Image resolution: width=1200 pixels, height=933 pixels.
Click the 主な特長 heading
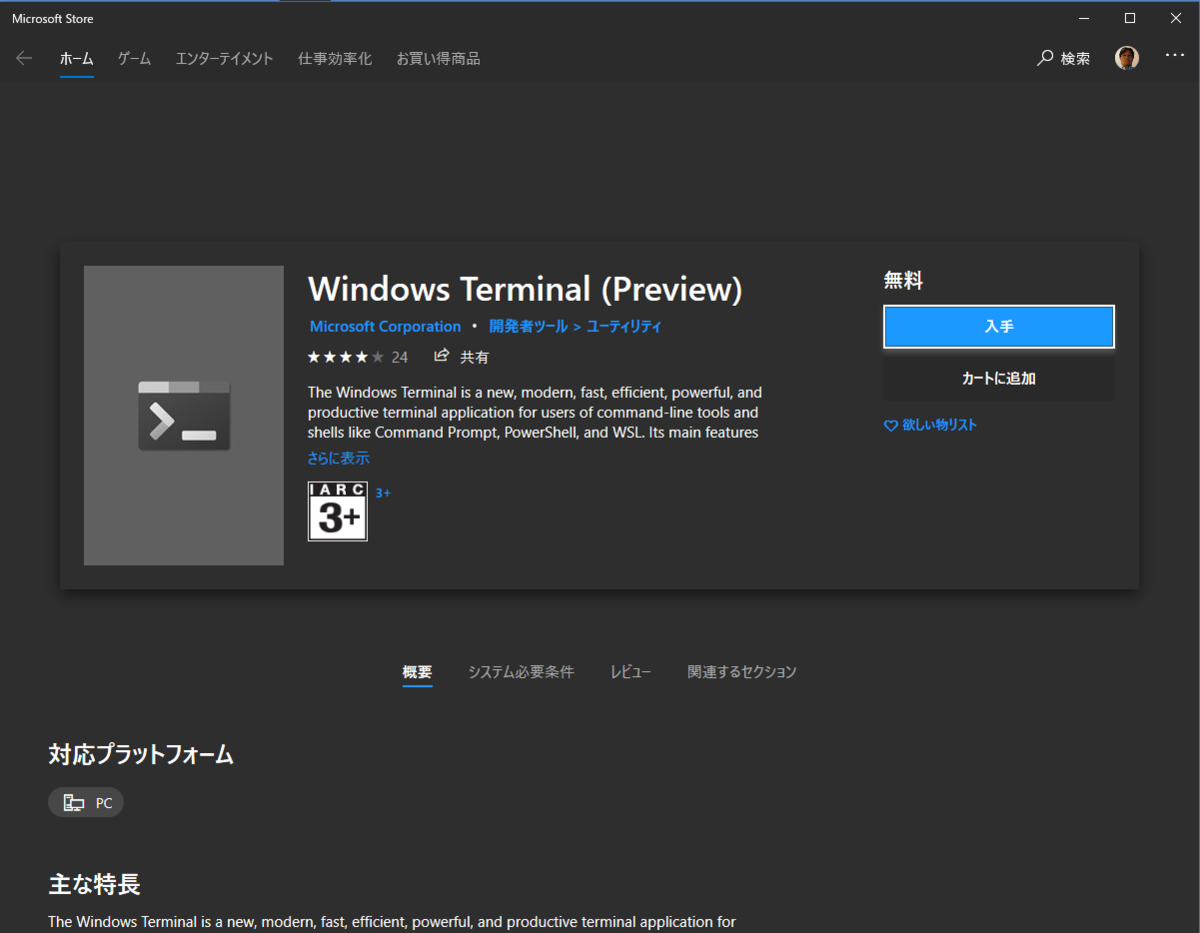[x=94, y=885]
